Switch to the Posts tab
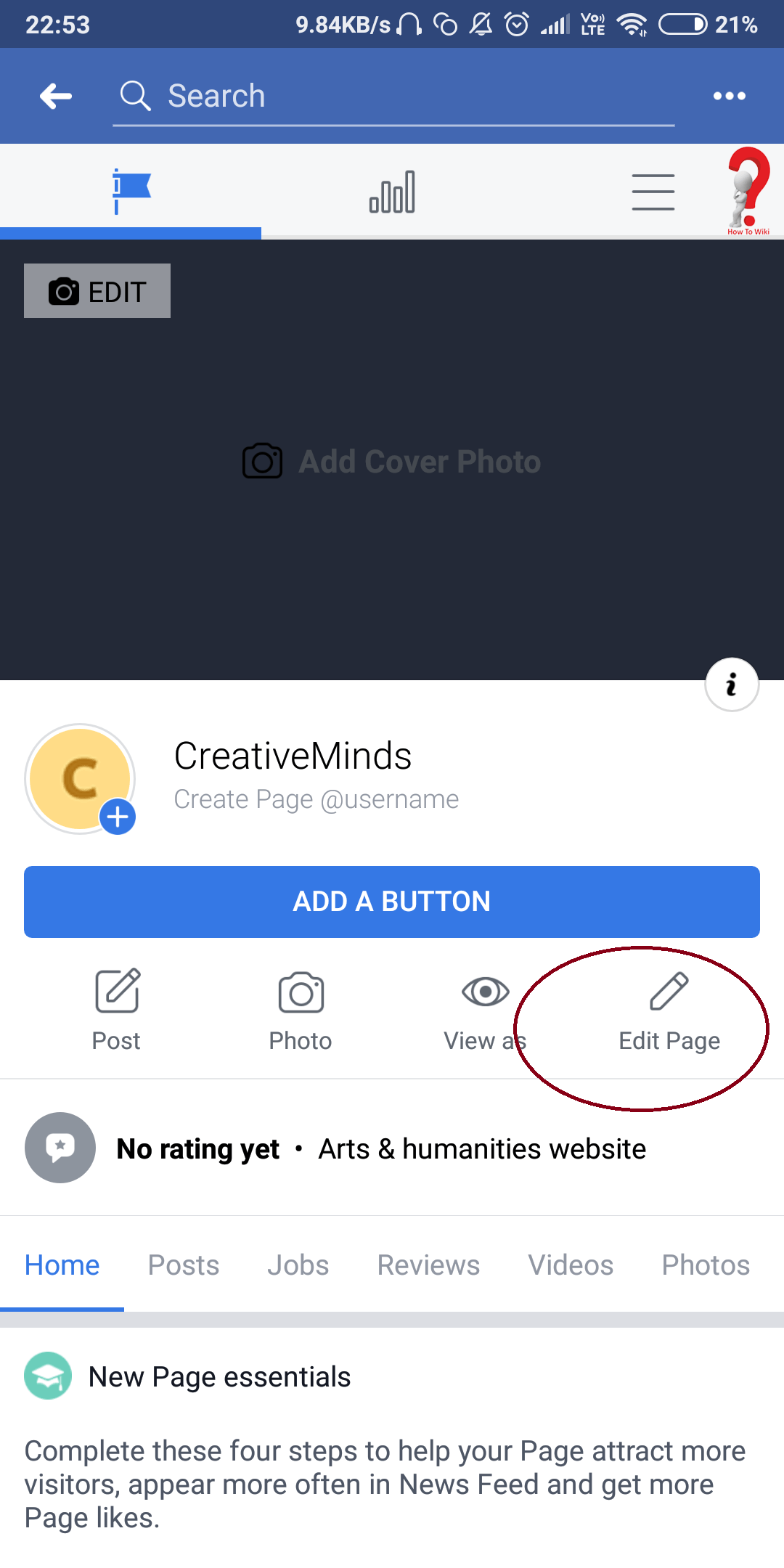 [184, 1265]
